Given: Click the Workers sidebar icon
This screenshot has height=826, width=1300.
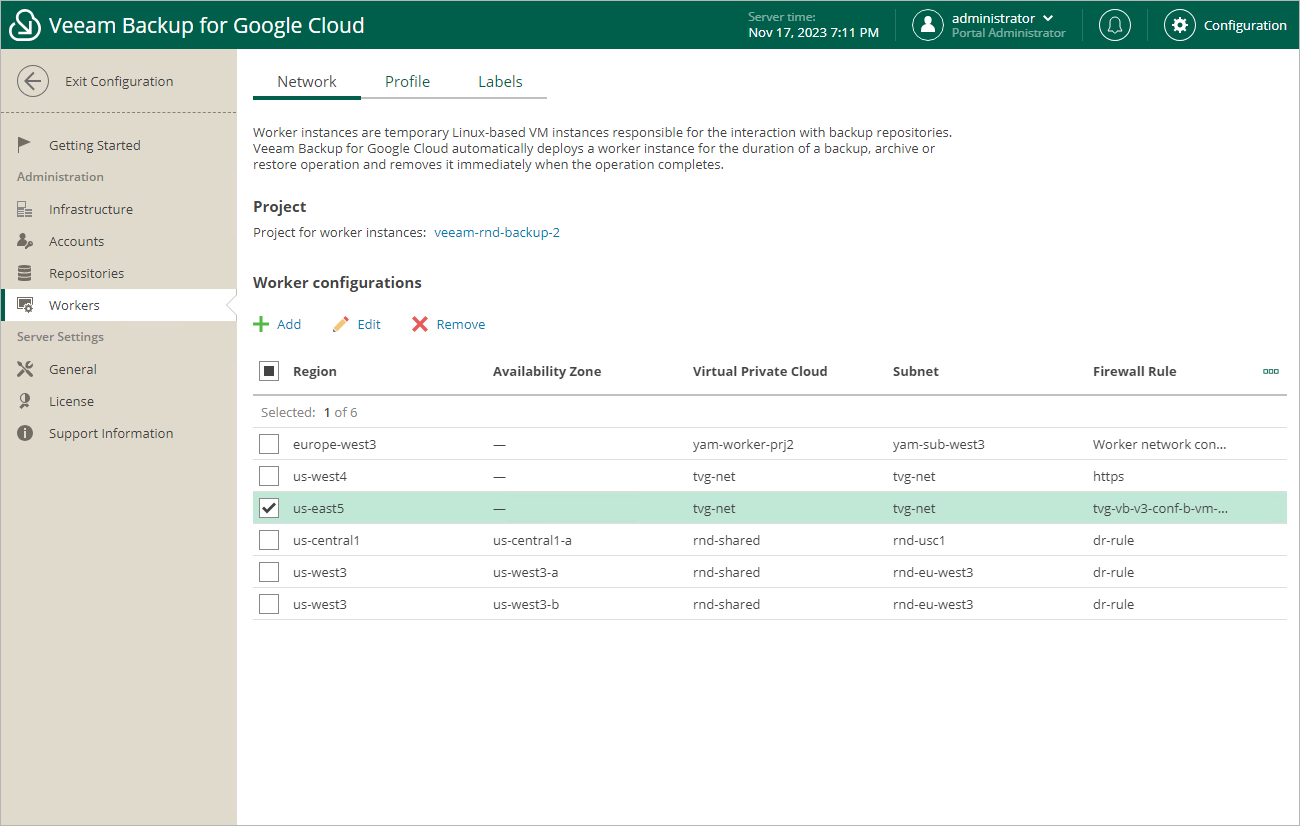Looking at the screenshot, I should pos(25,305).
